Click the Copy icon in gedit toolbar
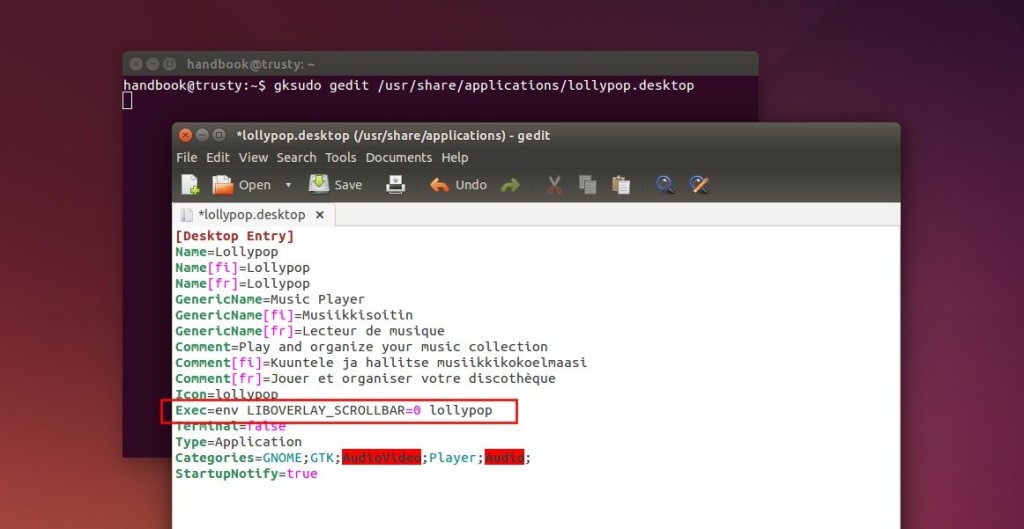 pos(588,185)
